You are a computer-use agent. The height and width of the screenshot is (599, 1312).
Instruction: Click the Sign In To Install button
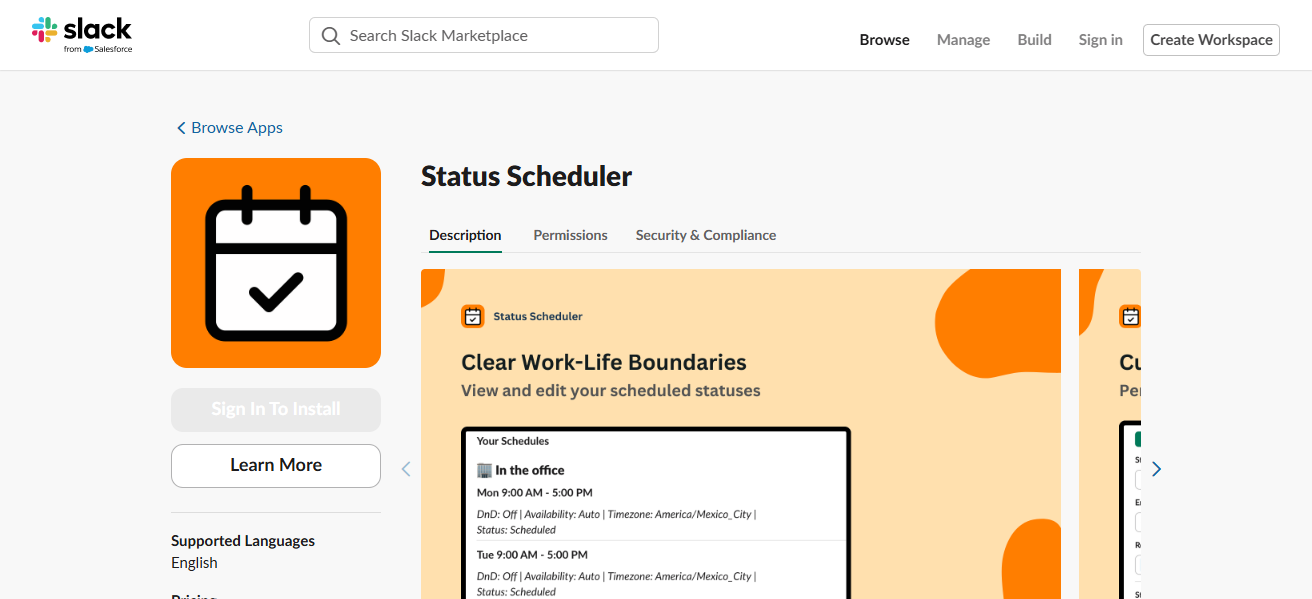point(276,409)
